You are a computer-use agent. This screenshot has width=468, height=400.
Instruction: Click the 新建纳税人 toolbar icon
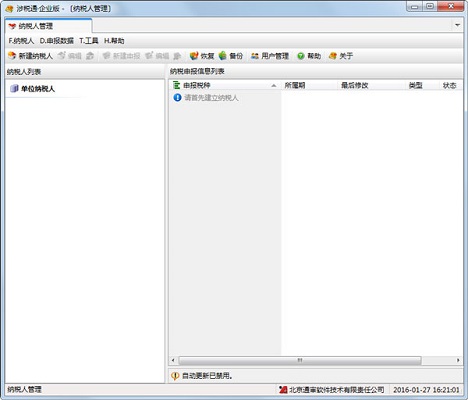(12, 56)
